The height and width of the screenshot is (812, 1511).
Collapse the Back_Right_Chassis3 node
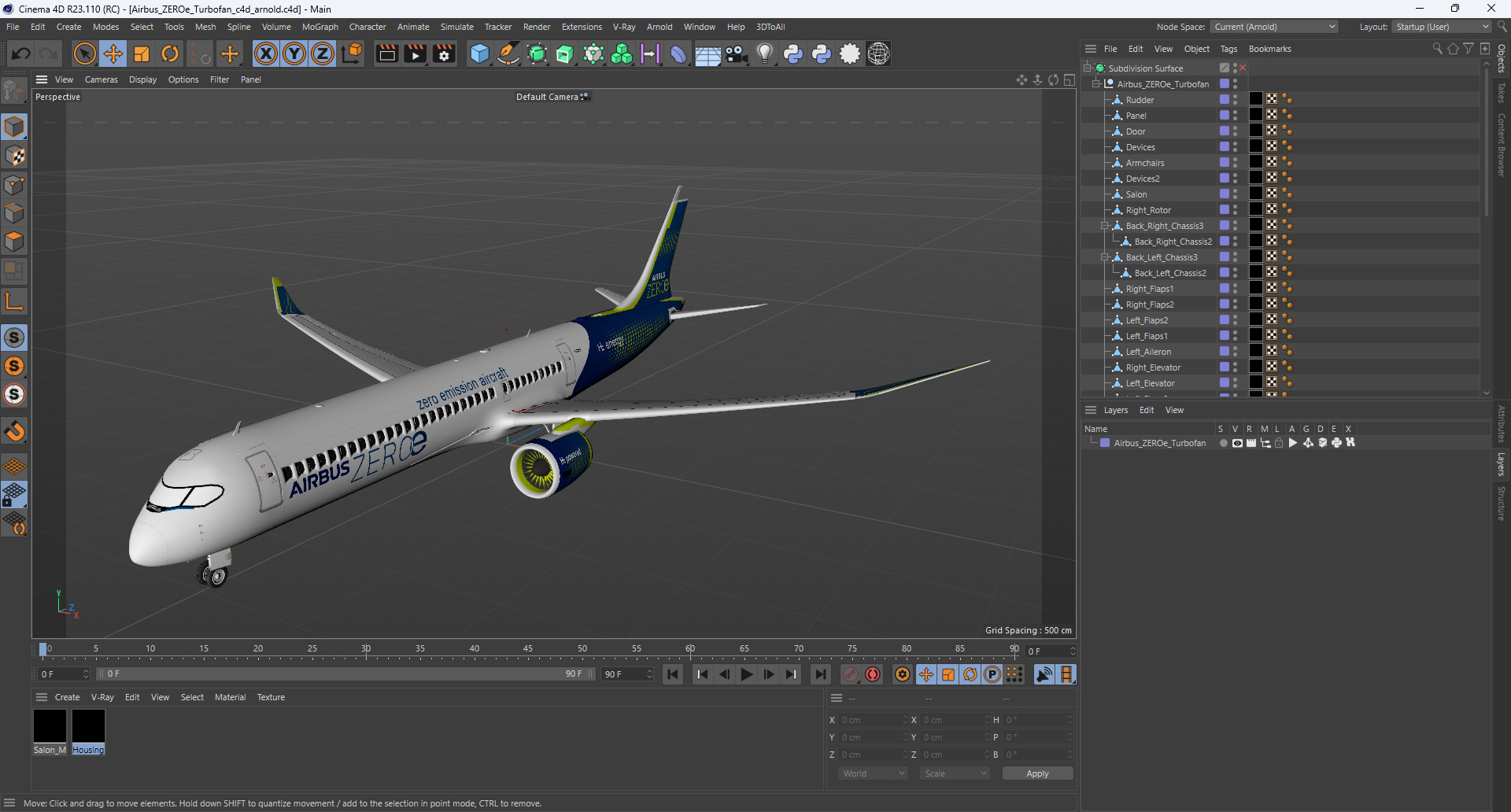coord(1104,226)
